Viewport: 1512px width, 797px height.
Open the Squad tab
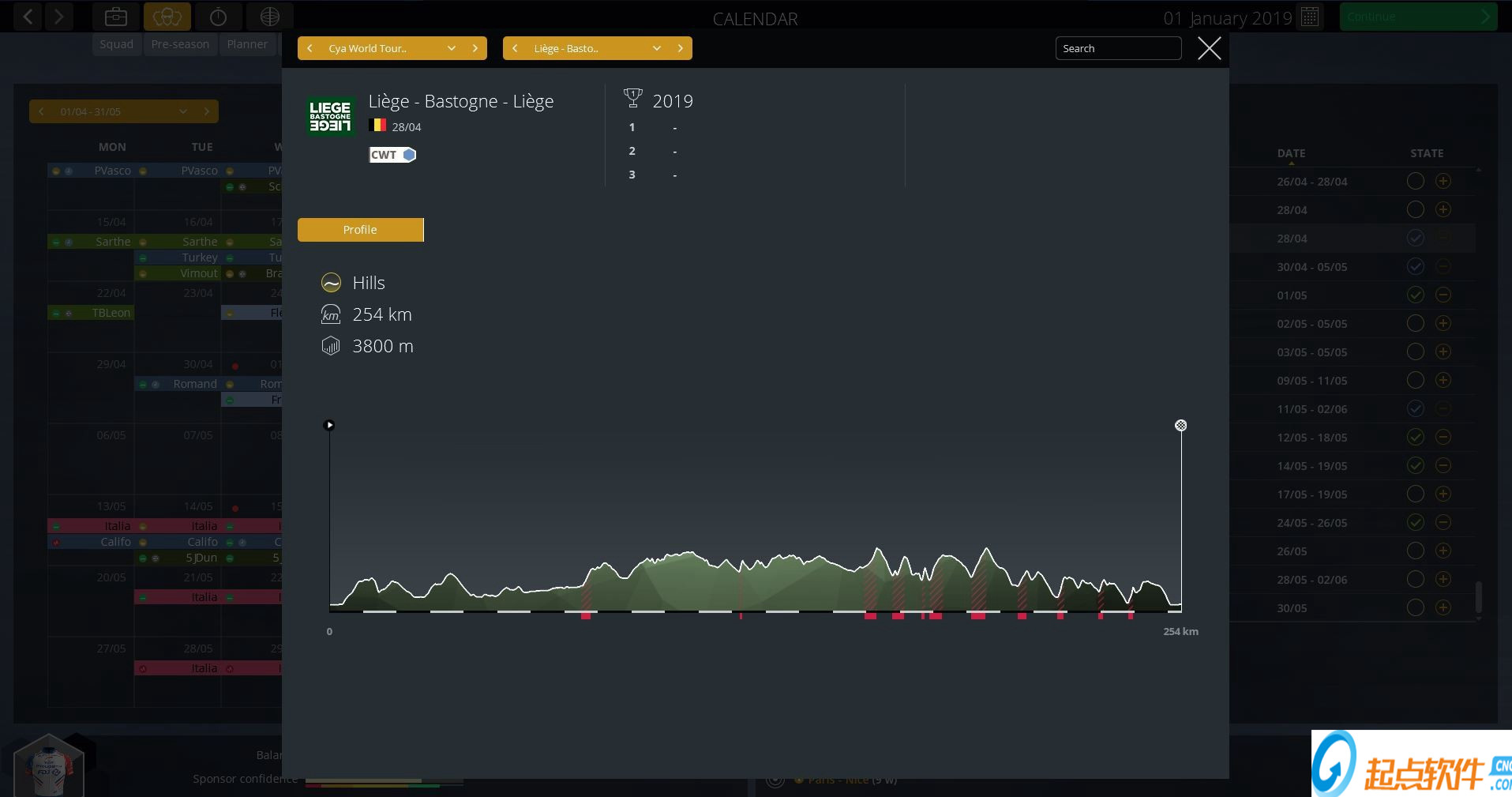click(117, 44)
